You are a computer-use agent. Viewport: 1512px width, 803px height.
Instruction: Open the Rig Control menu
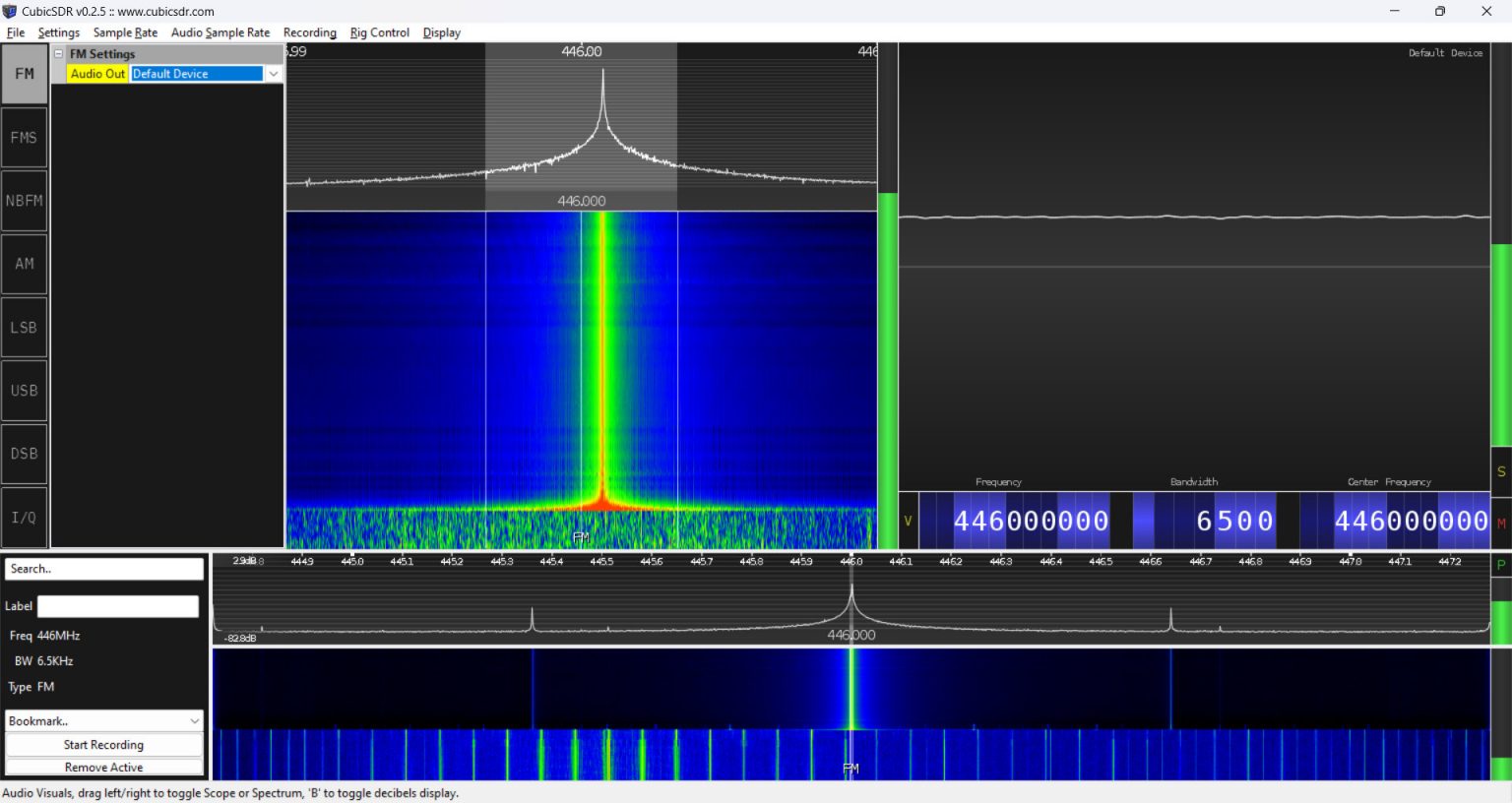coord(379,32)
